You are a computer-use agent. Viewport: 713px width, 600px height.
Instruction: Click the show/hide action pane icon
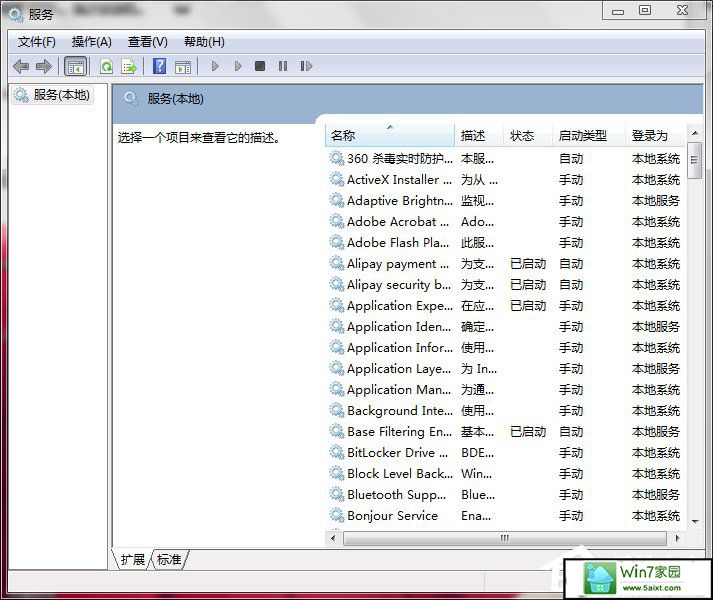point(183,66)
